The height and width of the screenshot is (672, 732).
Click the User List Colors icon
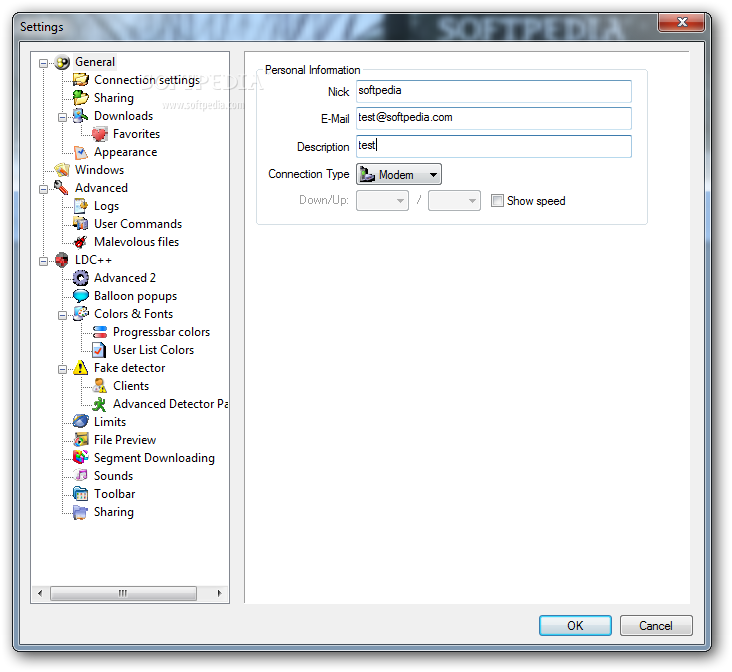(x=99, y=350)
